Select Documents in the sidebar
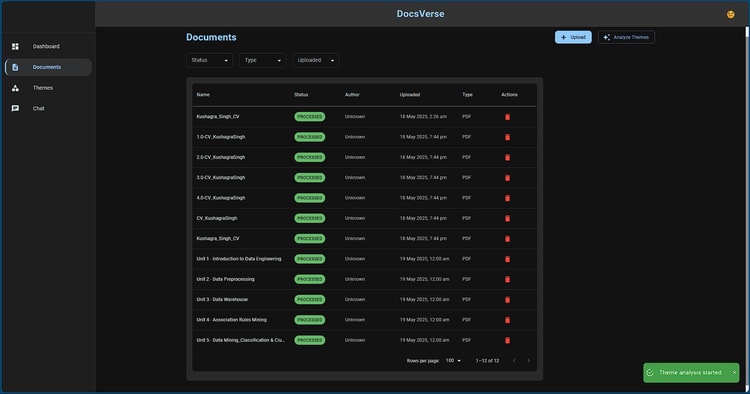750x394 pixels. tap(48, 67)
